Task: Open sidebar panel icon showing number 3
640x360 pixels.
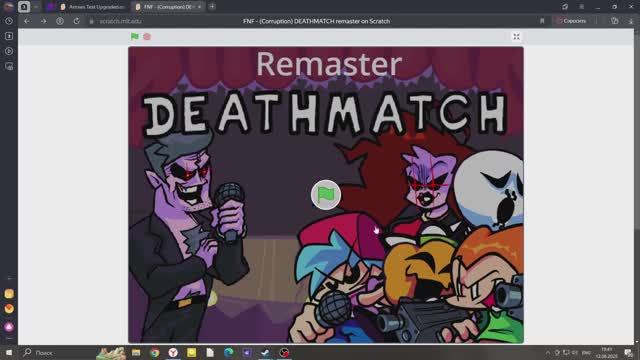Action: pyautogui.click(x=9, y=36)
